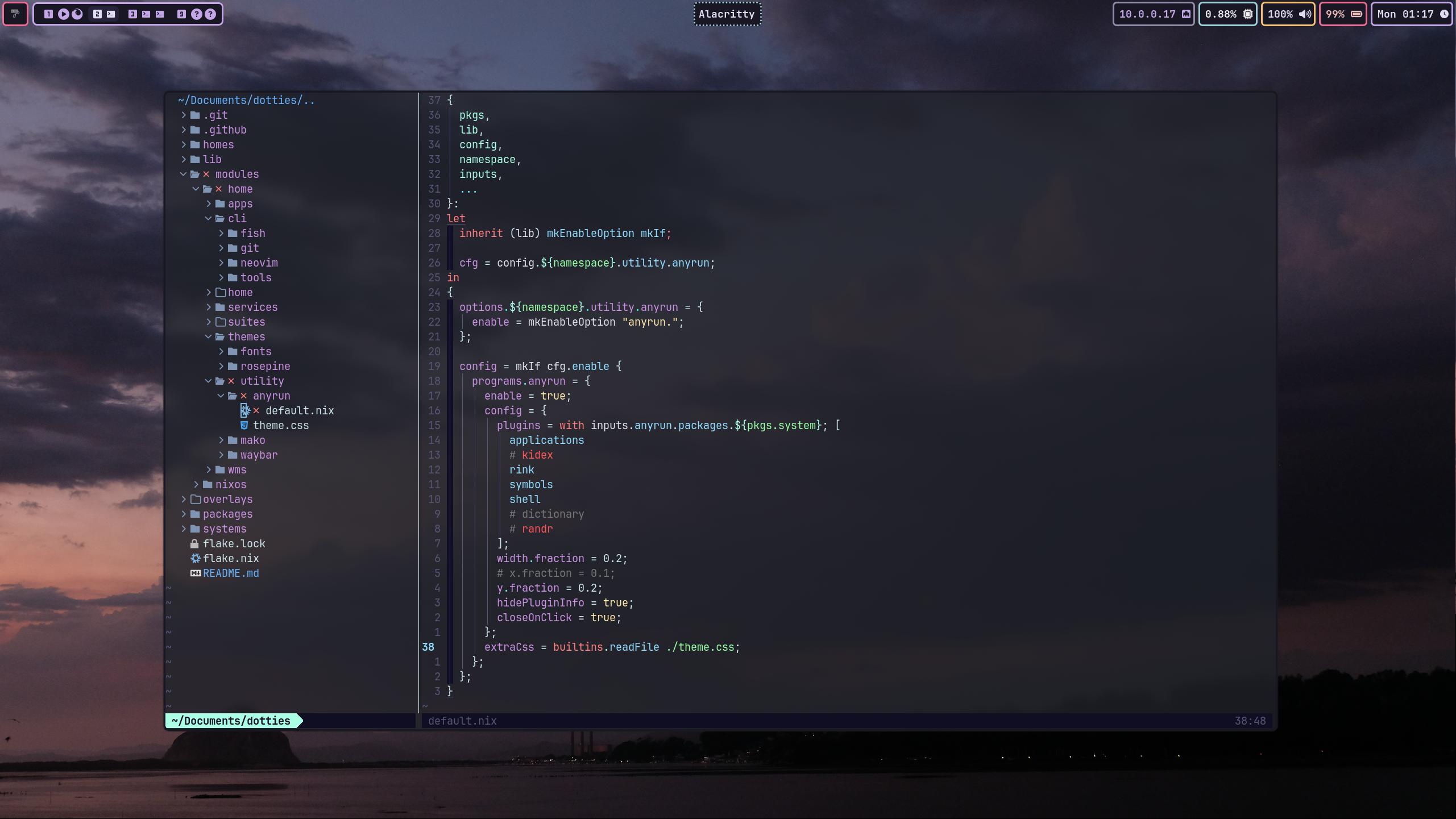Click the Nix icon next to default.nix
This screenshot has width=1456, height=819.
(245, 410)
